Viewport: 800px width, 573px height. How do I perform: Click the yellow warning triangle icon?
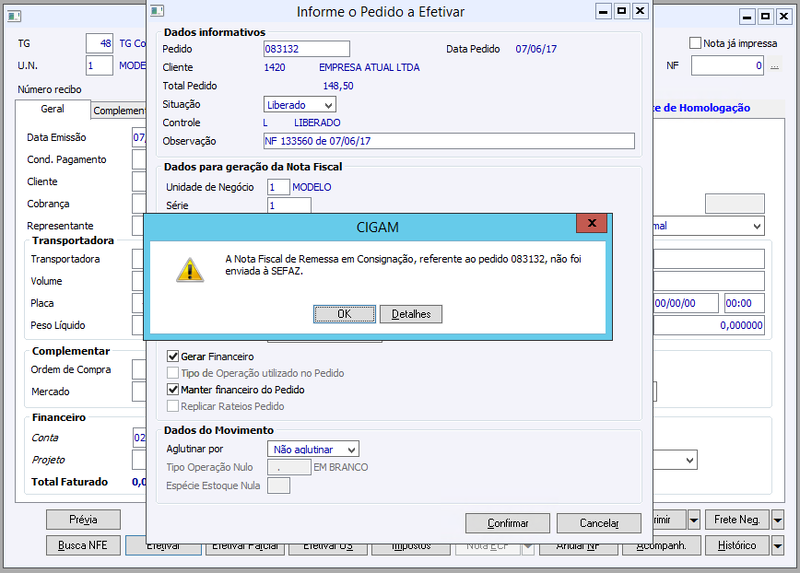190,270
